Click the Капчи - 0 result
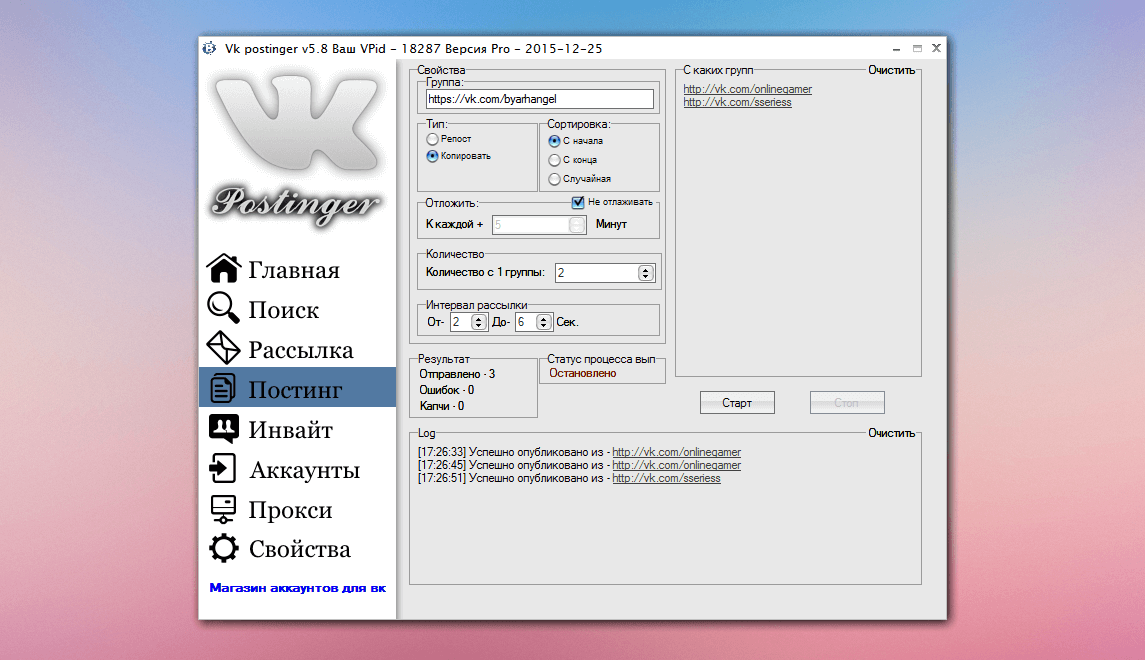The image size is (1145, 660). click(442, 406)
